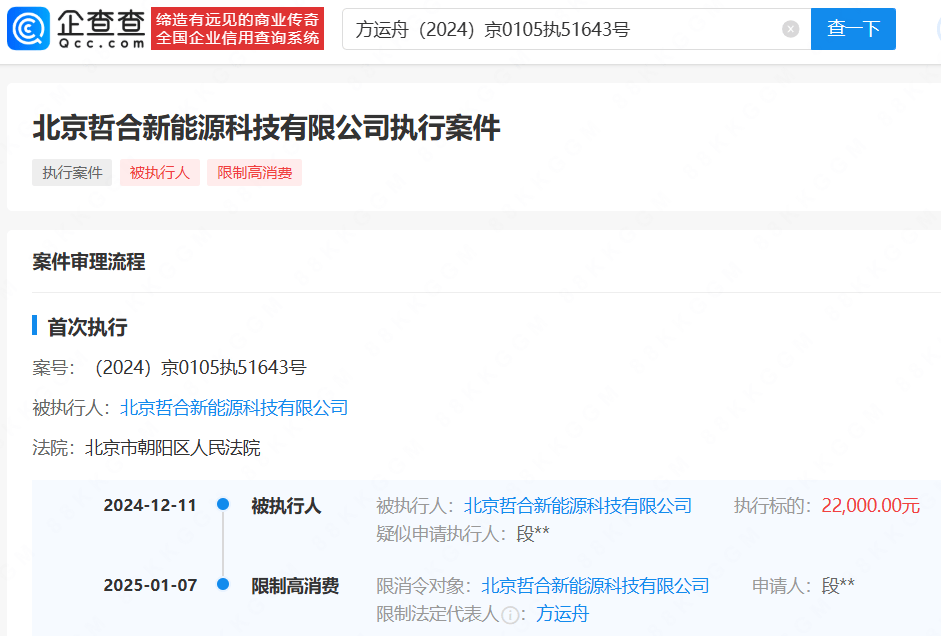Click 申请人 value 段**
941x636 pixels.
click(838, 586)
